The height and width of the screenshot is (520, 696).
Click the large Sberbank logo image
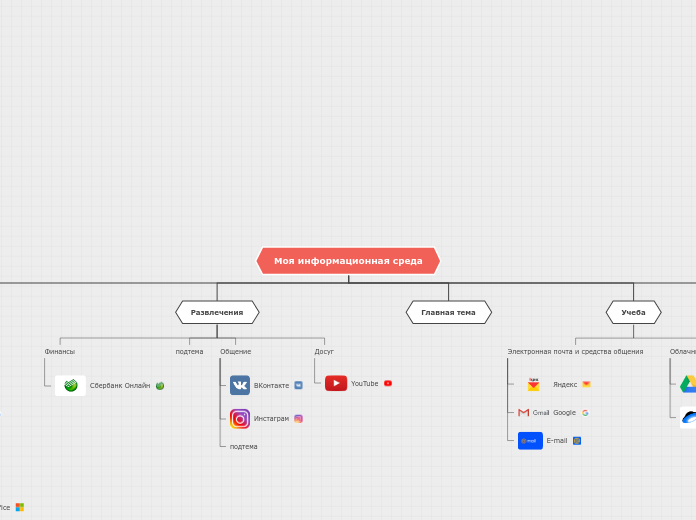(70, 385)
